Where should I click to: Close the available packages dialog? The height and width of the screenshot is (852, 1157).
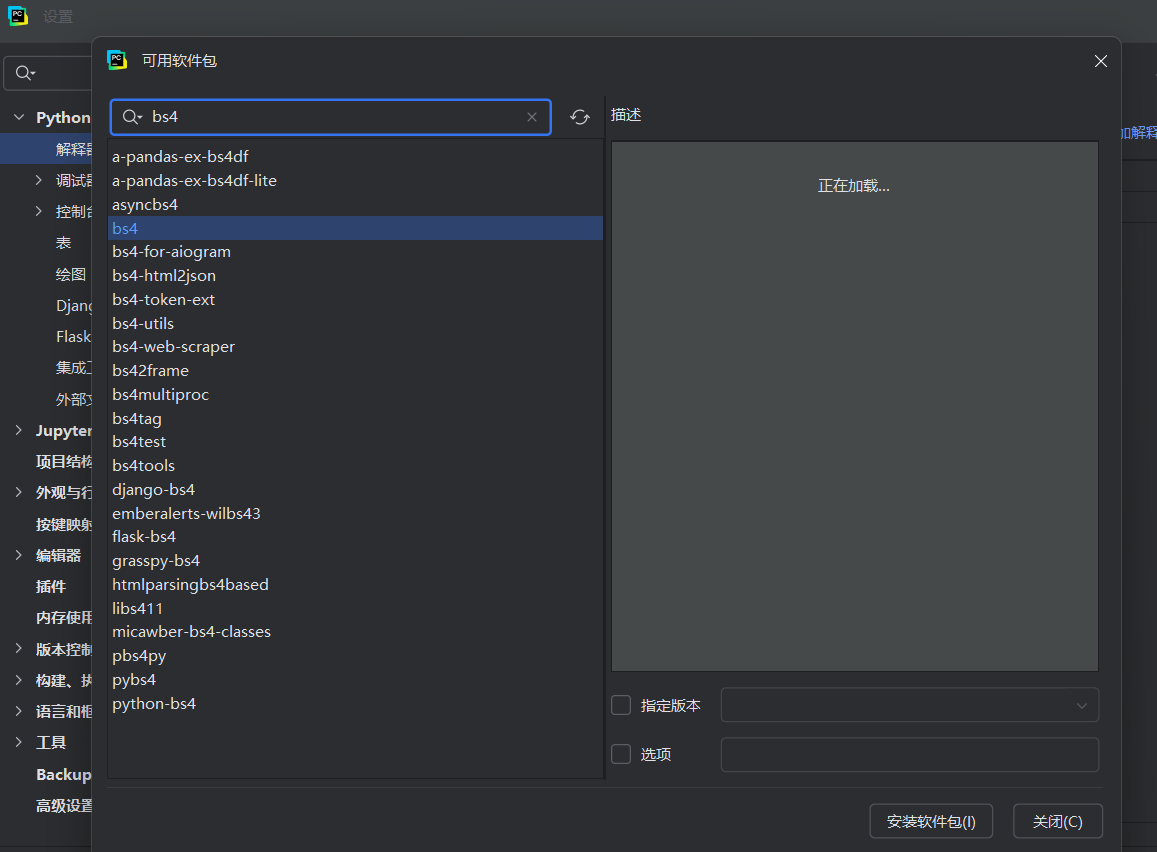pyautogui.click(x=1101, y=61)
